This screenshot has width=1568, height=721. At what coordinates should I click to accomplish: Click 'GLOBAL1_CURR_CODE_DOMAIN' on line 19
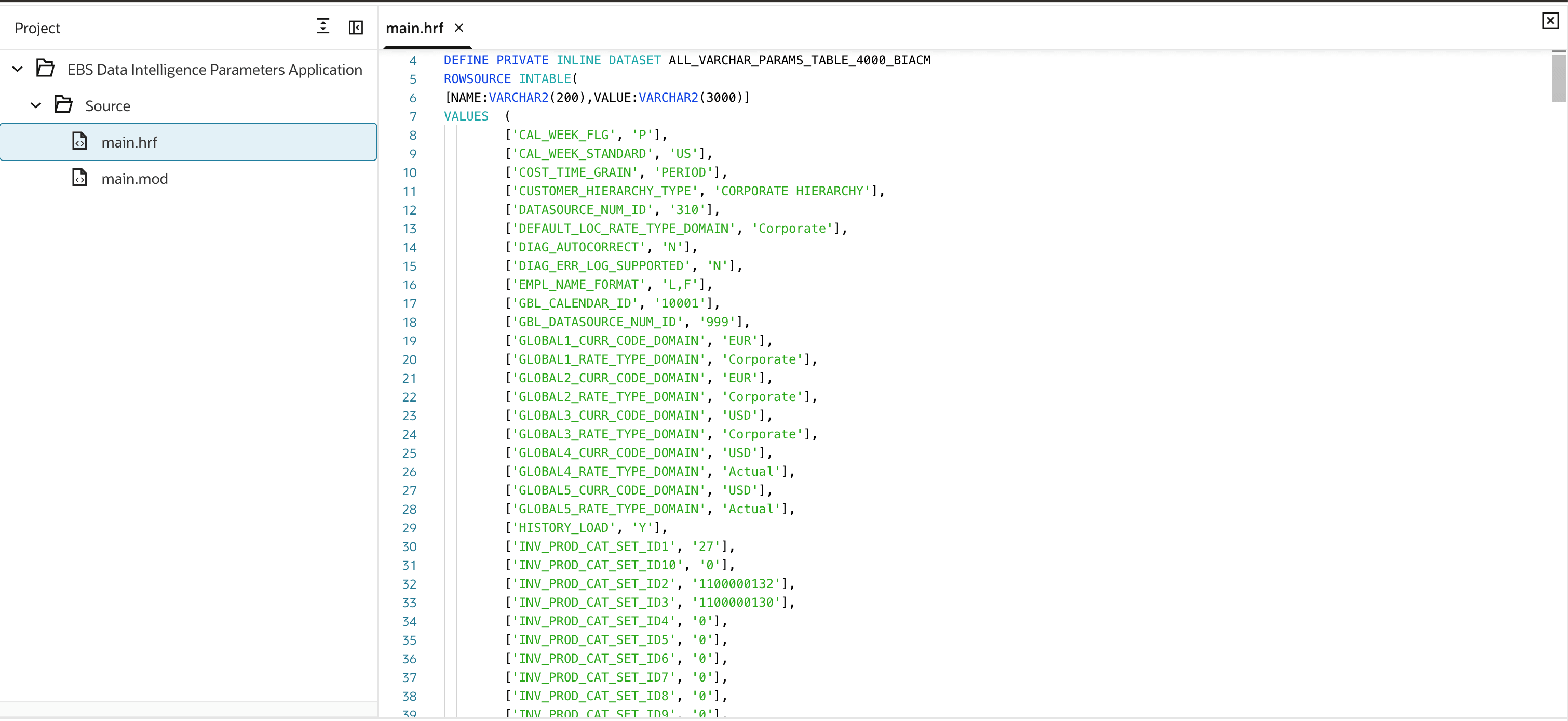point(609,340)
